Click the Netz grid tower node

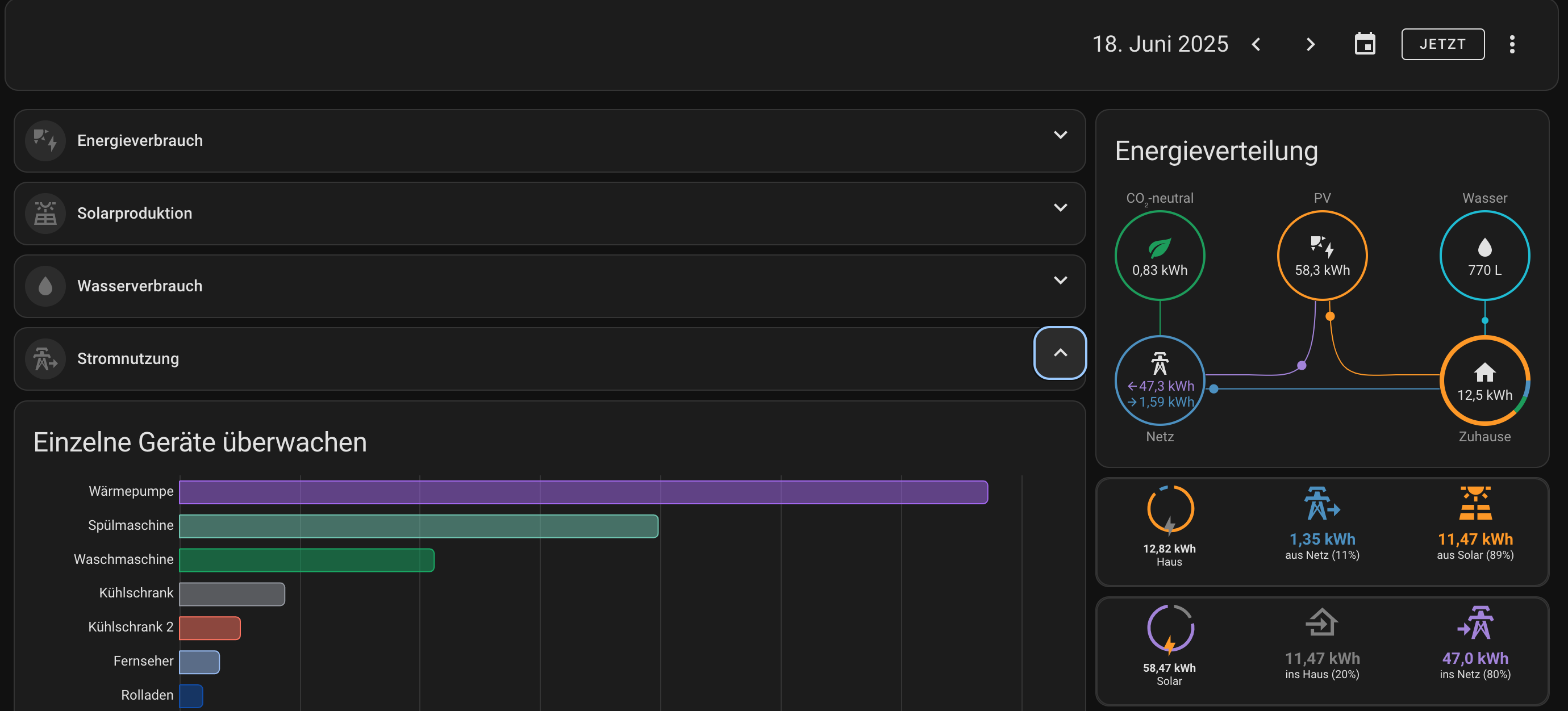1159,380
